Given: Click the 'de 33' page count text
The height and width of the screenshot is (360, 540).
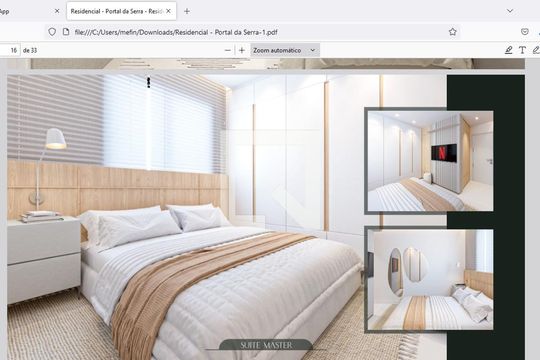Looking at the screenshot, I should tap(30, 50).
